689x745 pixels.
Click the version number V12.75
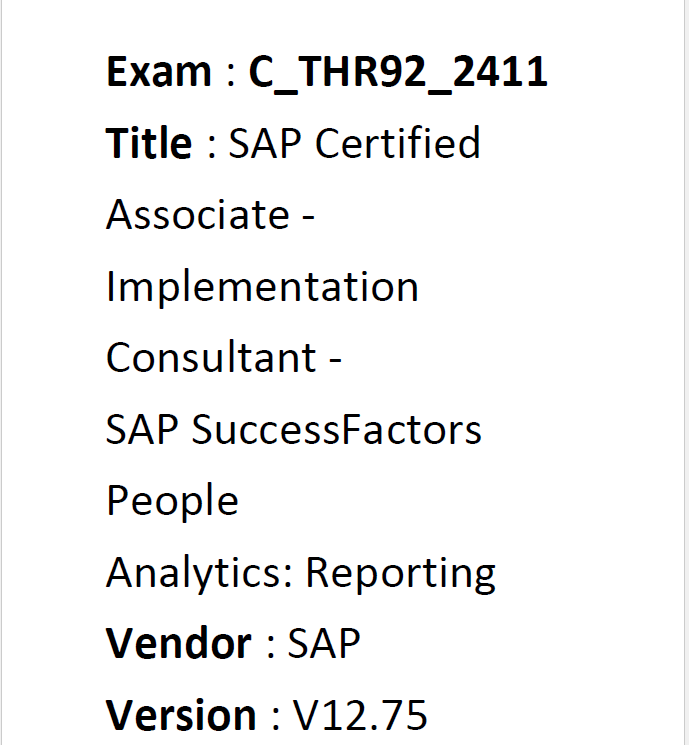[x=360, y=716]
